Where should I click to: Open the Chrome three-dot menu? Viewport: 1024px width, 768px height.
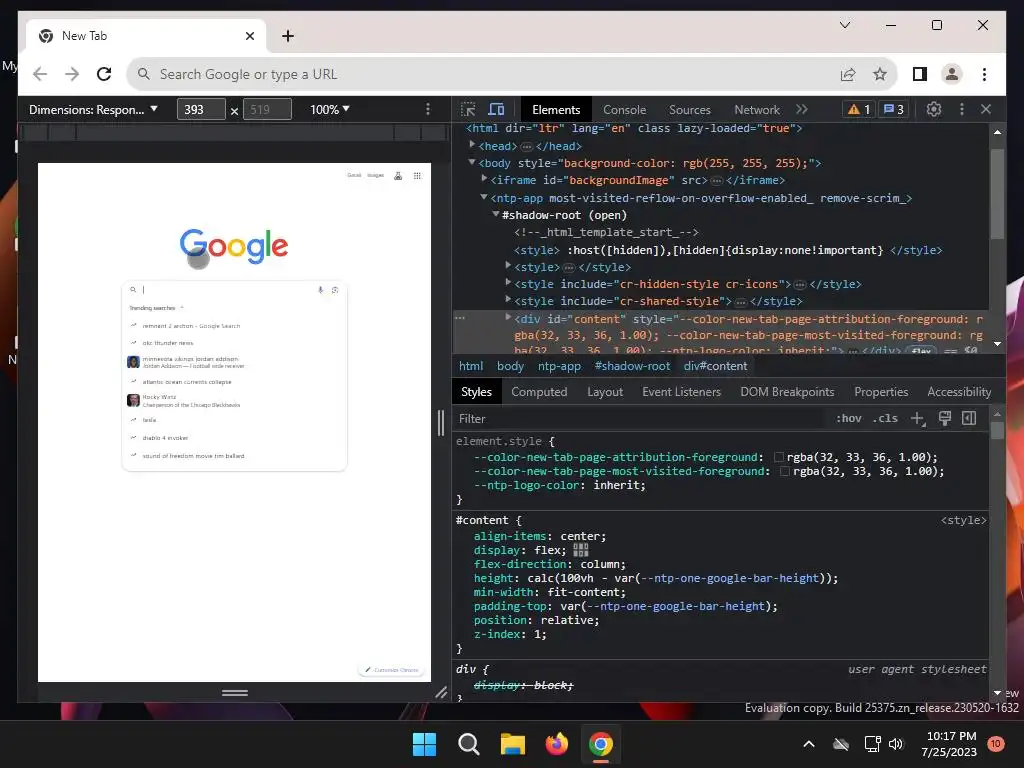pos(984,74)
